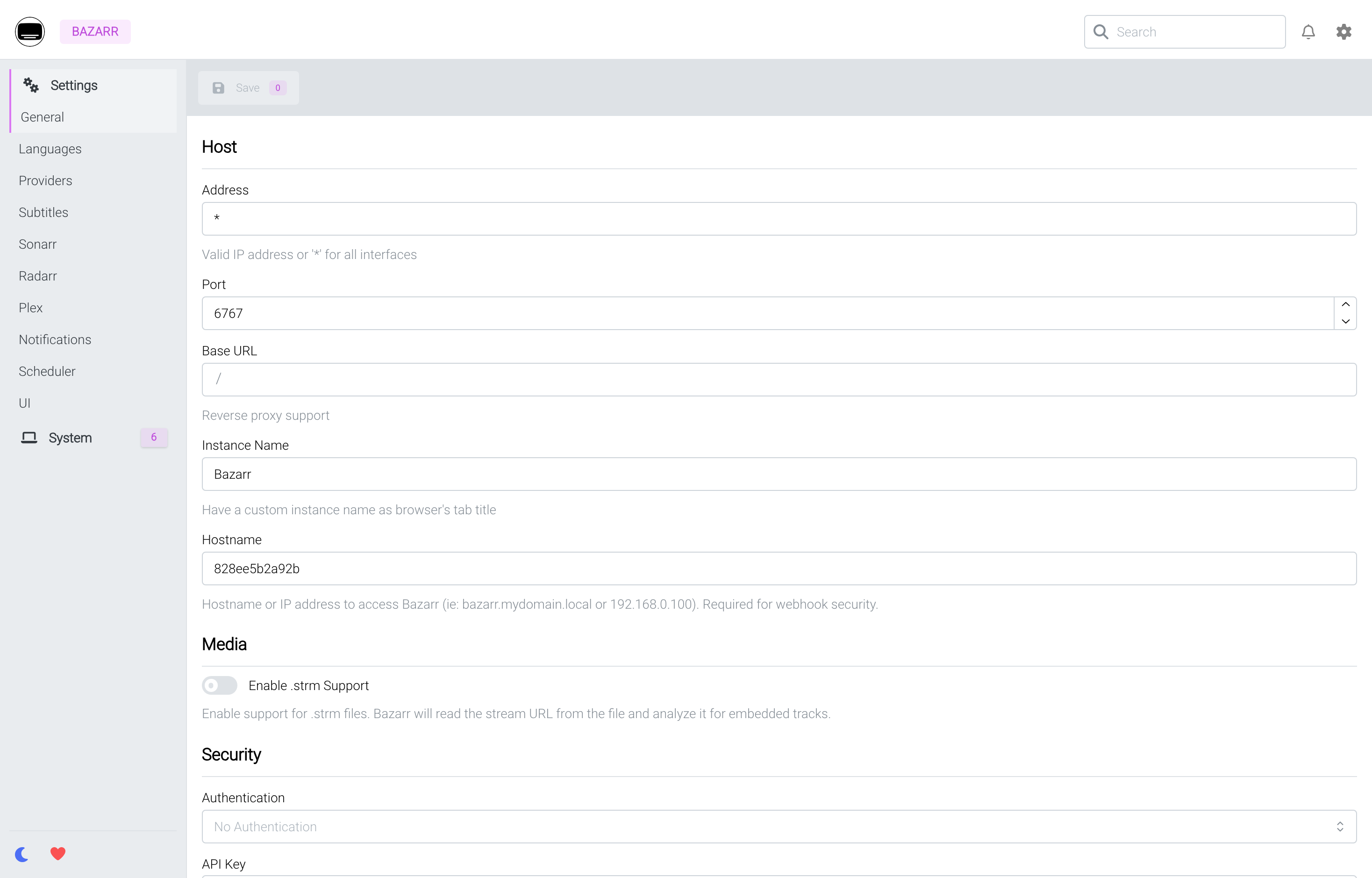The width and height of the screenshot is (1372, 878).
Task: Click into the Address field
Action: pyautogui.click(x=779, y=219)
